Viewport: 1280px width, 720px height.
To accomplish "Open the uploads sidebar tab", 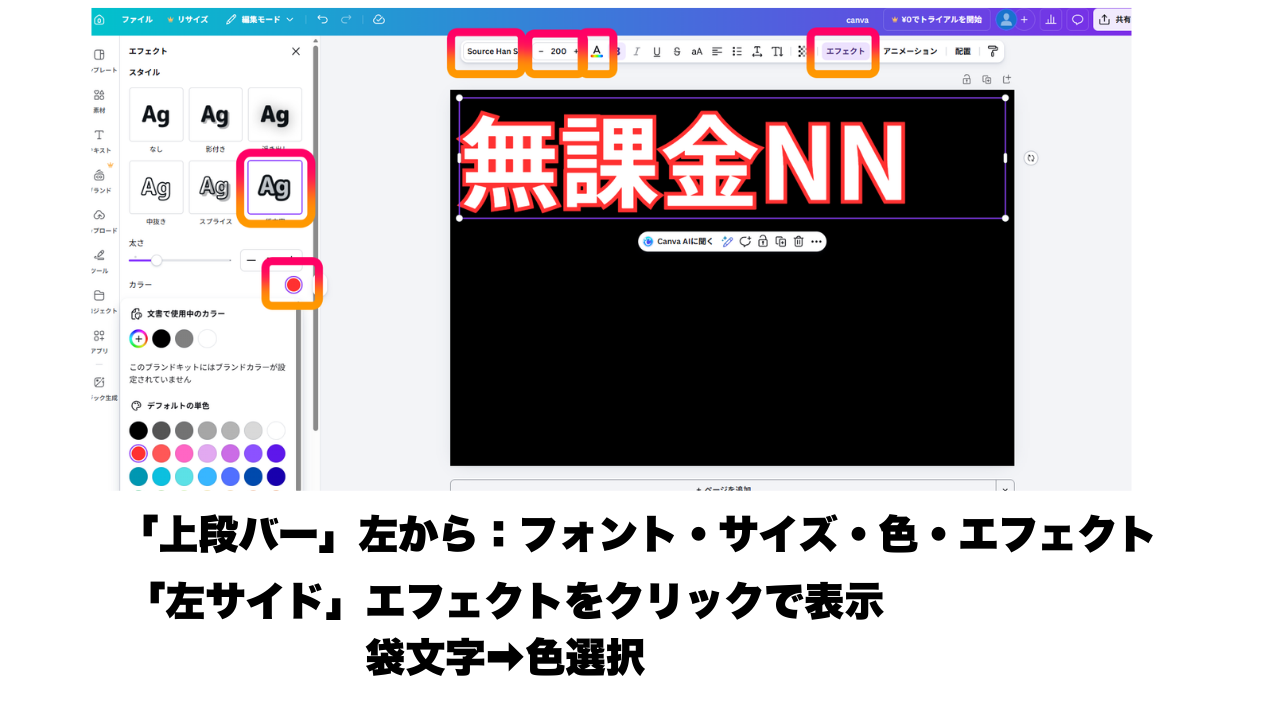I will click(99, 221).
